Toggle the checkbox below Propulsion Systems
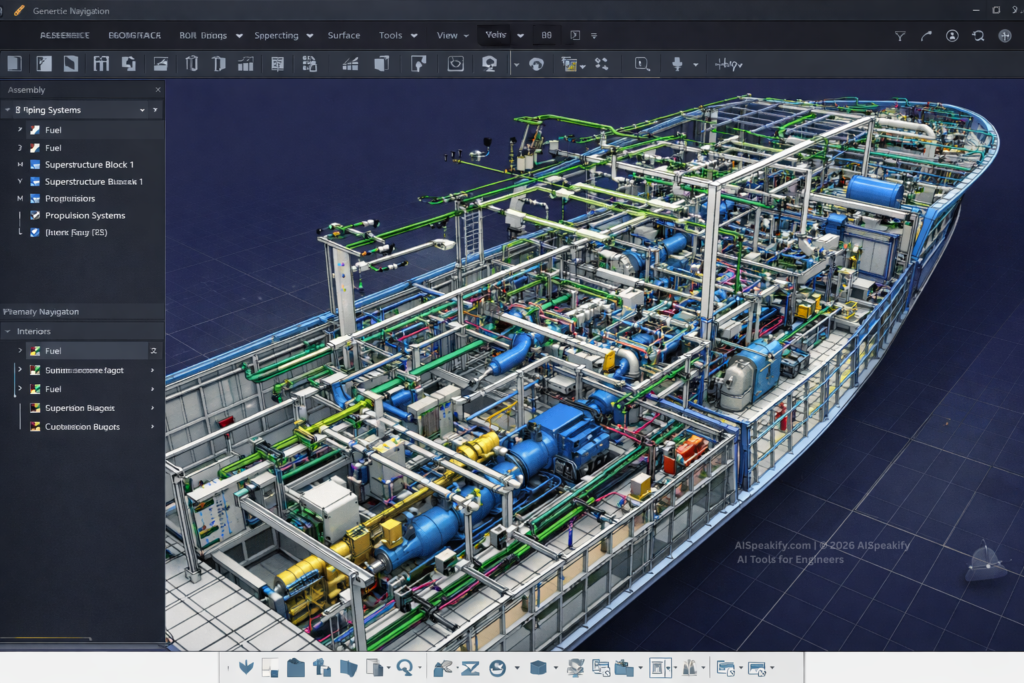Image resolution: width=1024 pixels, height=683 pixels. click(x=36, y=232)
